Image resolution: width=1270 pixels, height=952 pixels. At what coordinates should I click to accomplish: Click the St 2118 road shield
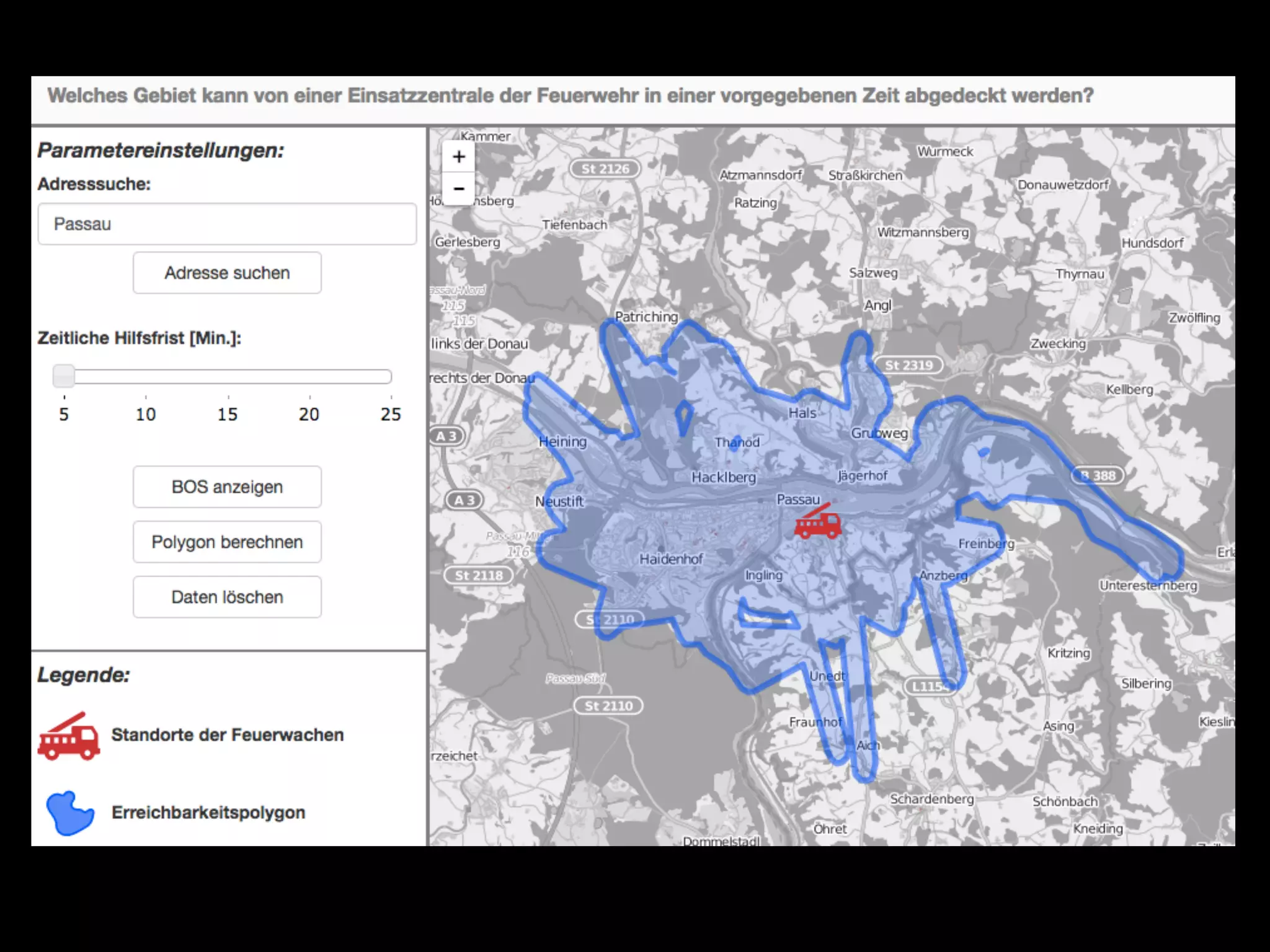479,575
